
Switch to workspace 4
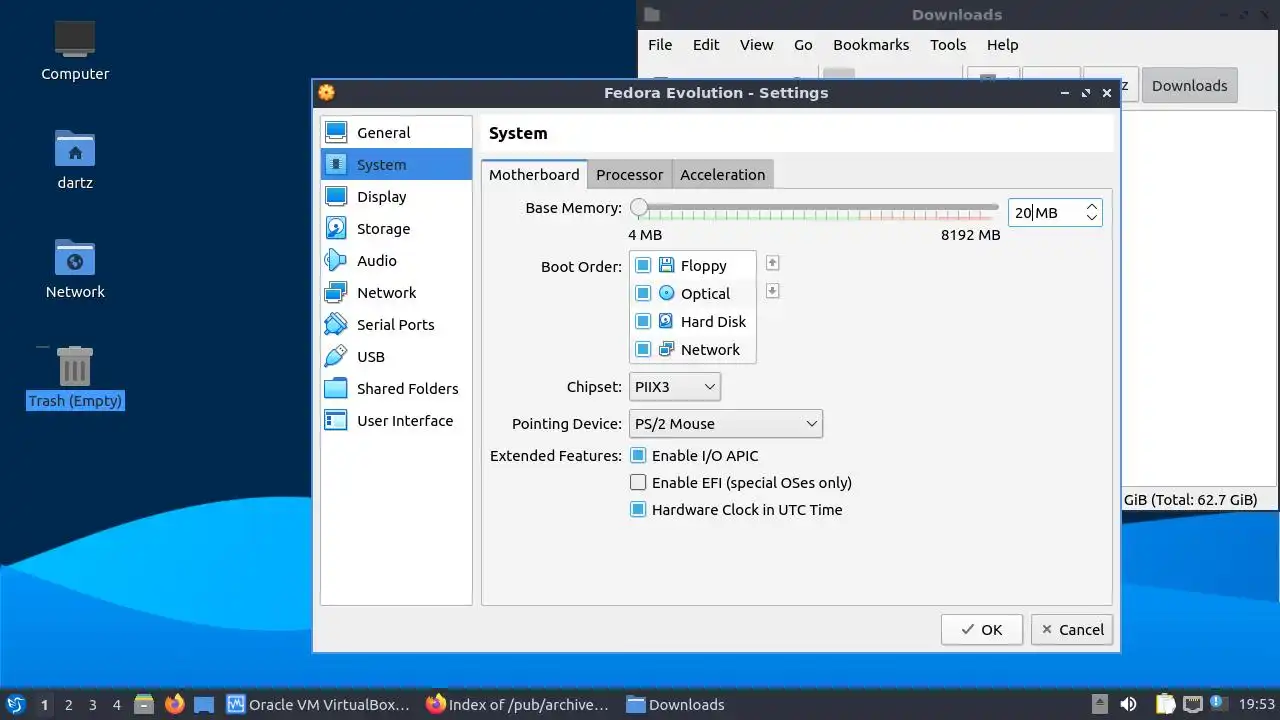pyautogui.click(x=116, y=705)
